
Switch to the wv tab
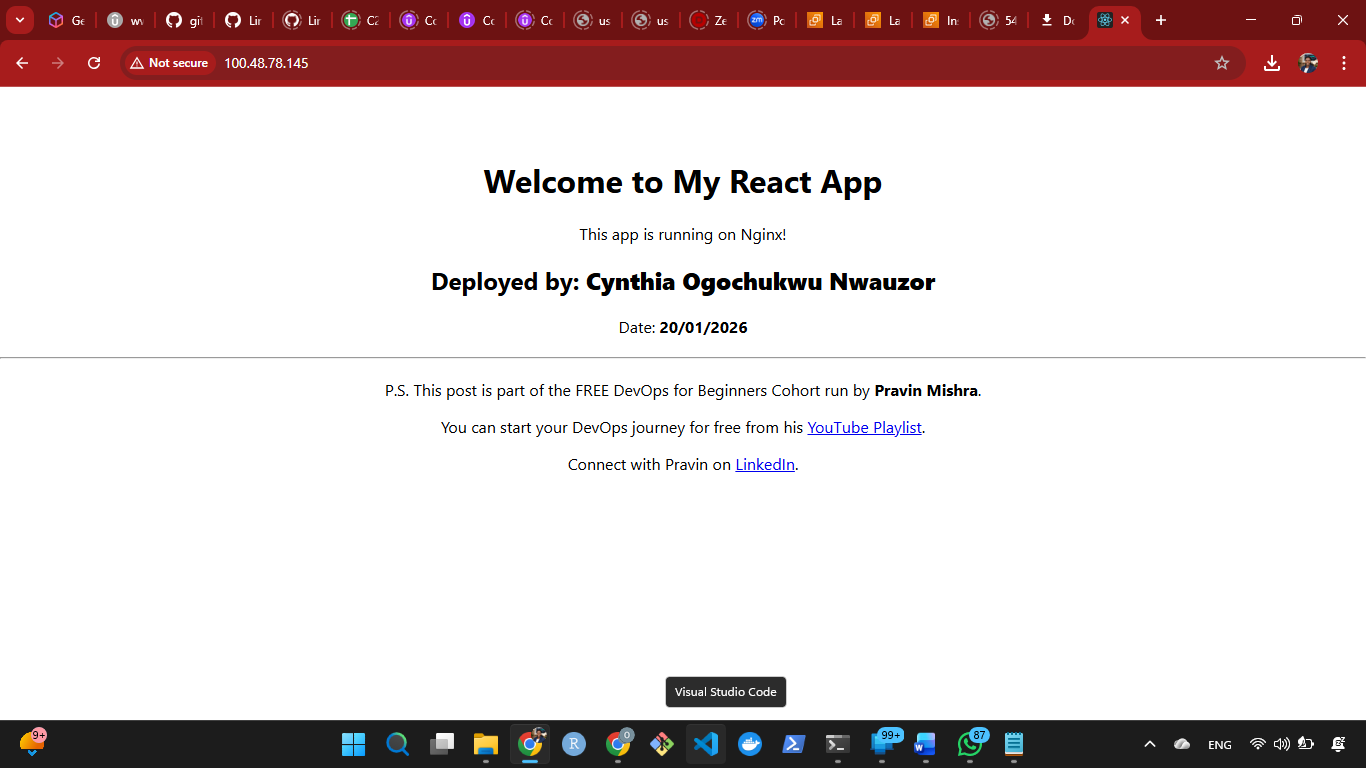pyautogui.click(x=125, y=20)
